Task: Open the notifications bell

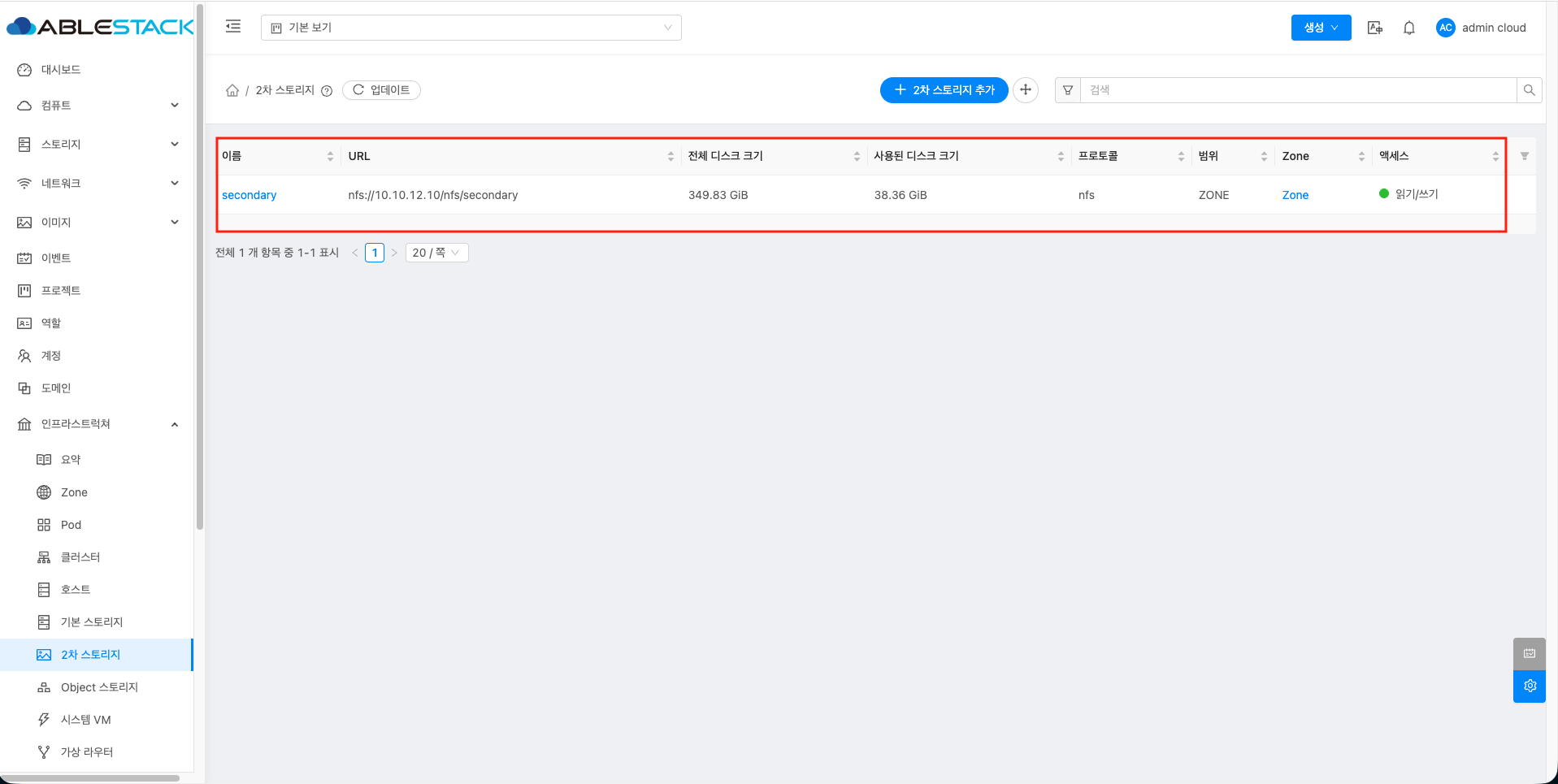Action: pyautogui.click(x=1409, y=28)
